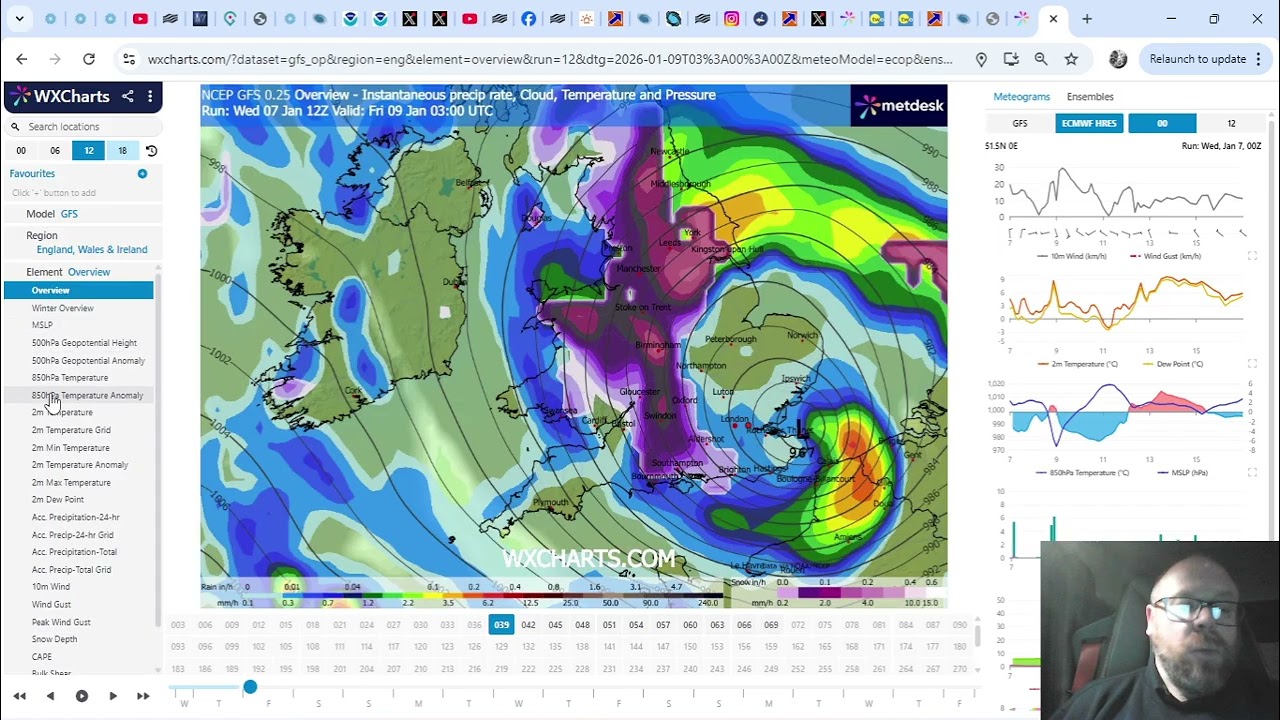The width and height of the screenshot is (1280, 720).
Task: Select Acc. Precipitation-24-hr element
Action: (76, 517)
